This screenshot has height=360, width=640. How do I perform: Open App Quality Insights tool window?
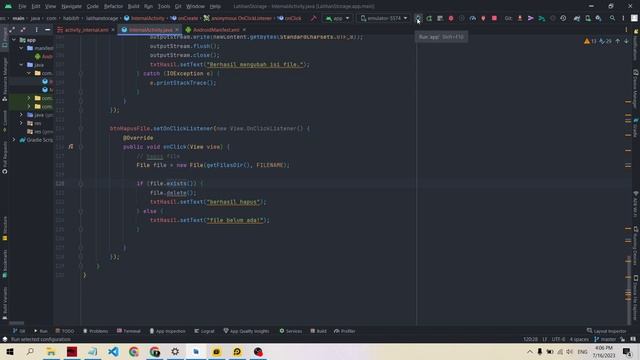pyautogui.click(x=247, y=331)
